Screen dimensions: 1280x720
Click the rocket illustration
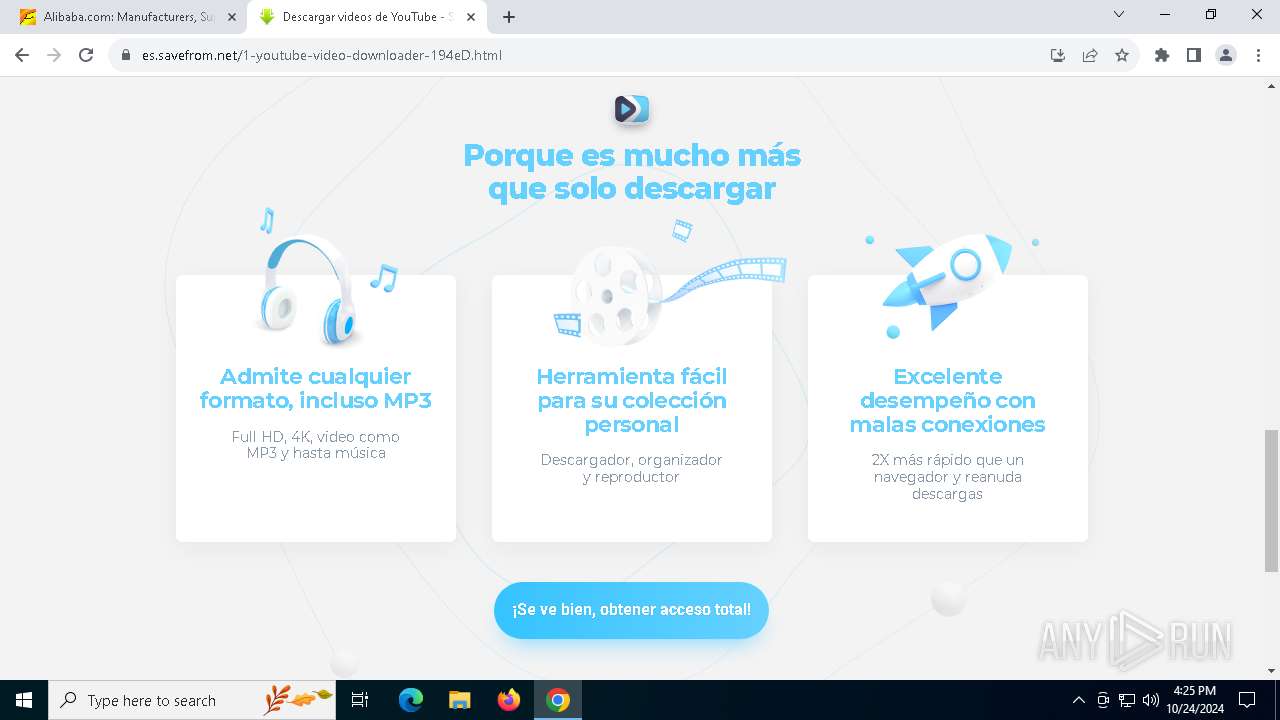coord(946,280)
